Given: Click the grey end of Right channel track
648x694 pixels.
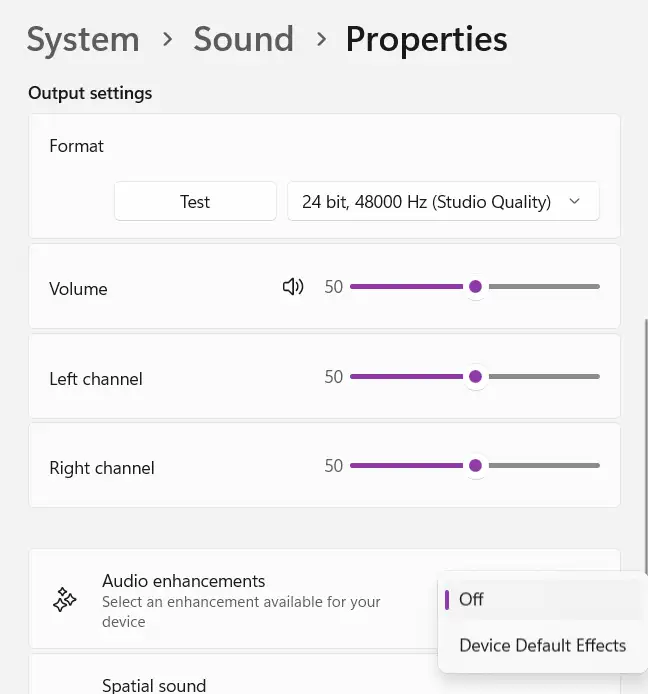Looking at the screenshot, I should click(580, 466).
